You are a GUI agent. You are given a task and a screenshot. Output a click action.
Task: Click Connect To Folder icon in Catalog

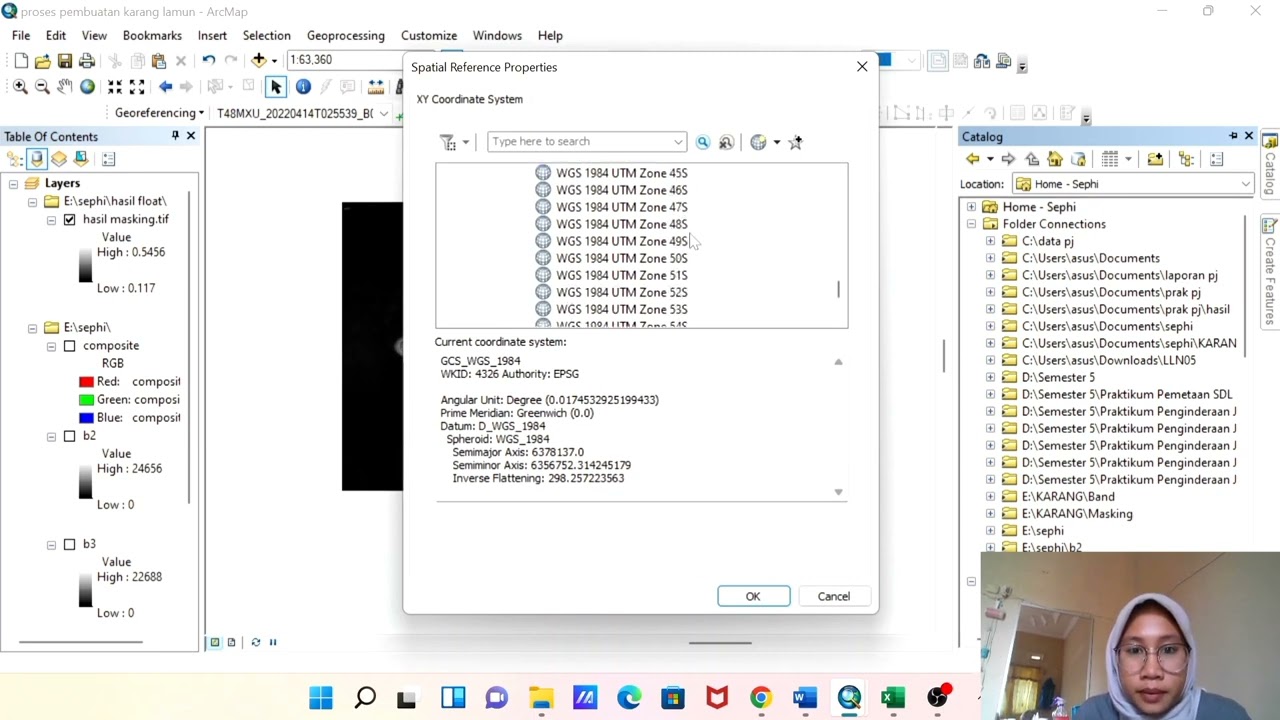1155,160
